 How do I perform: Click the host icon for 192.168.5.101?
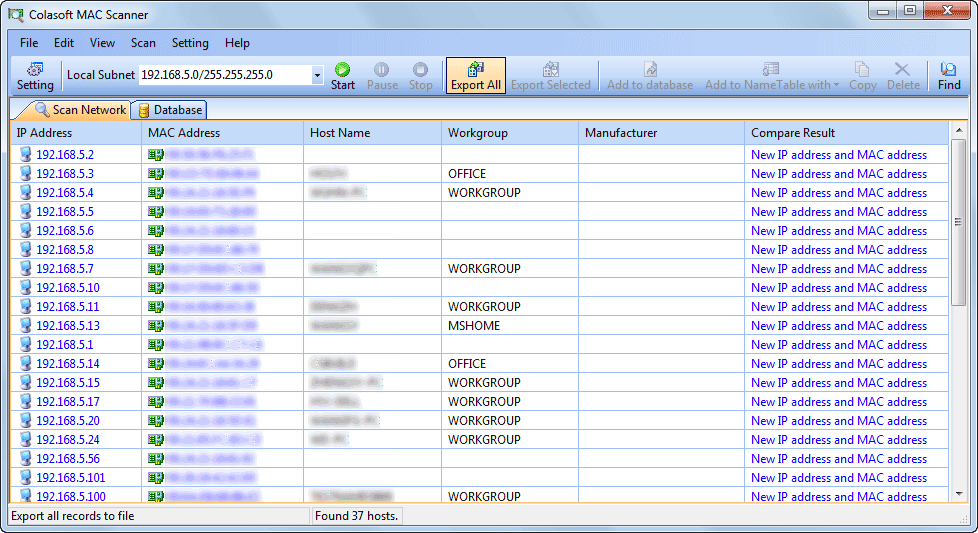[x=26, y=478]
